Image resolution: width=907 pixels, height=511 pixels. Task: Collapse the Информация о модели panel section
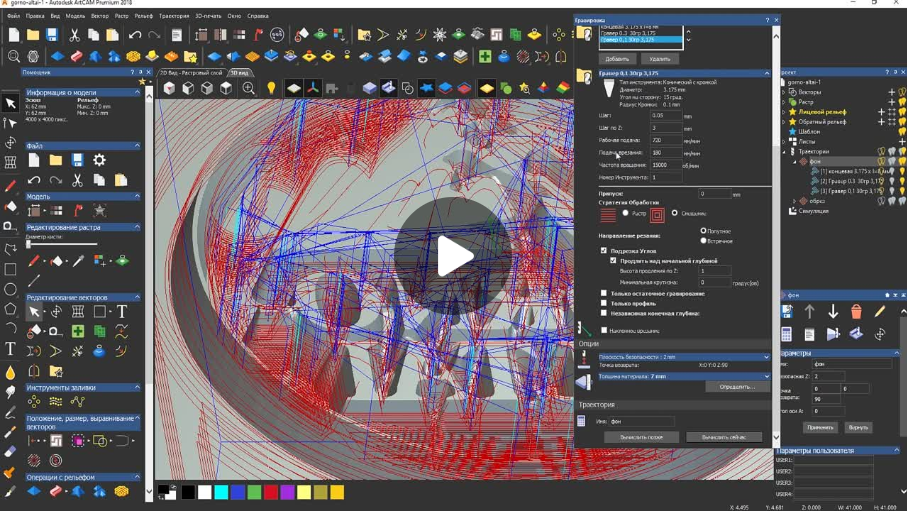coord(137,92)
